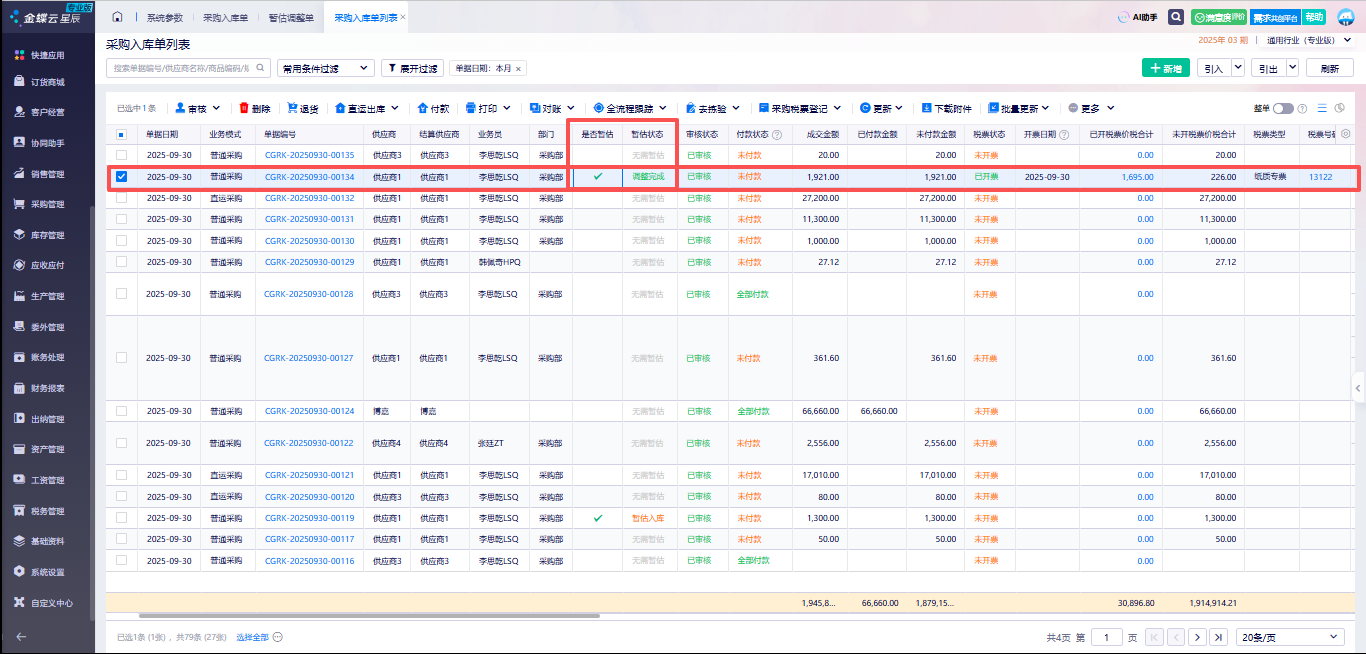Check the row CGRK-20250930-00135 checkbox
The width and height of the screenshot is (1366, 654).
click(121, 155)
